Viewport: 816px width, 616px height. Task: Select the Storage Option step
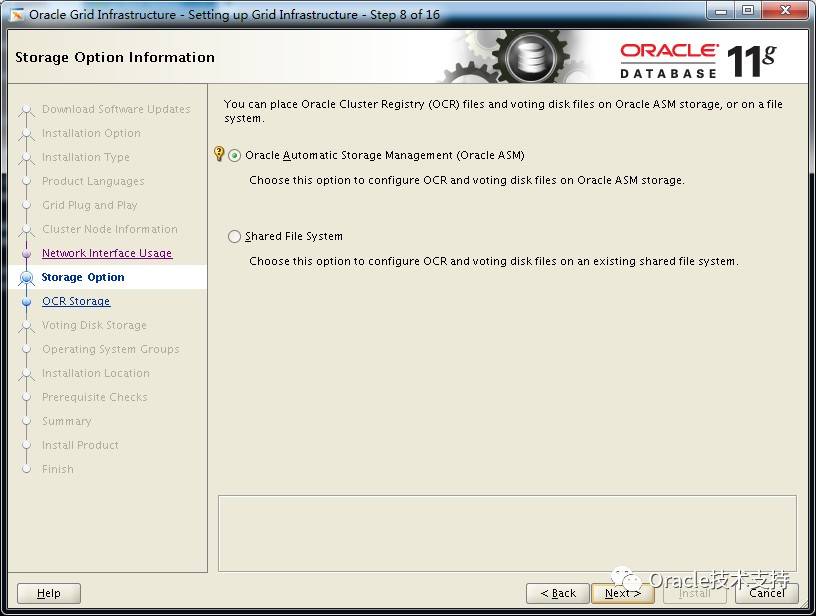[83, 277]
